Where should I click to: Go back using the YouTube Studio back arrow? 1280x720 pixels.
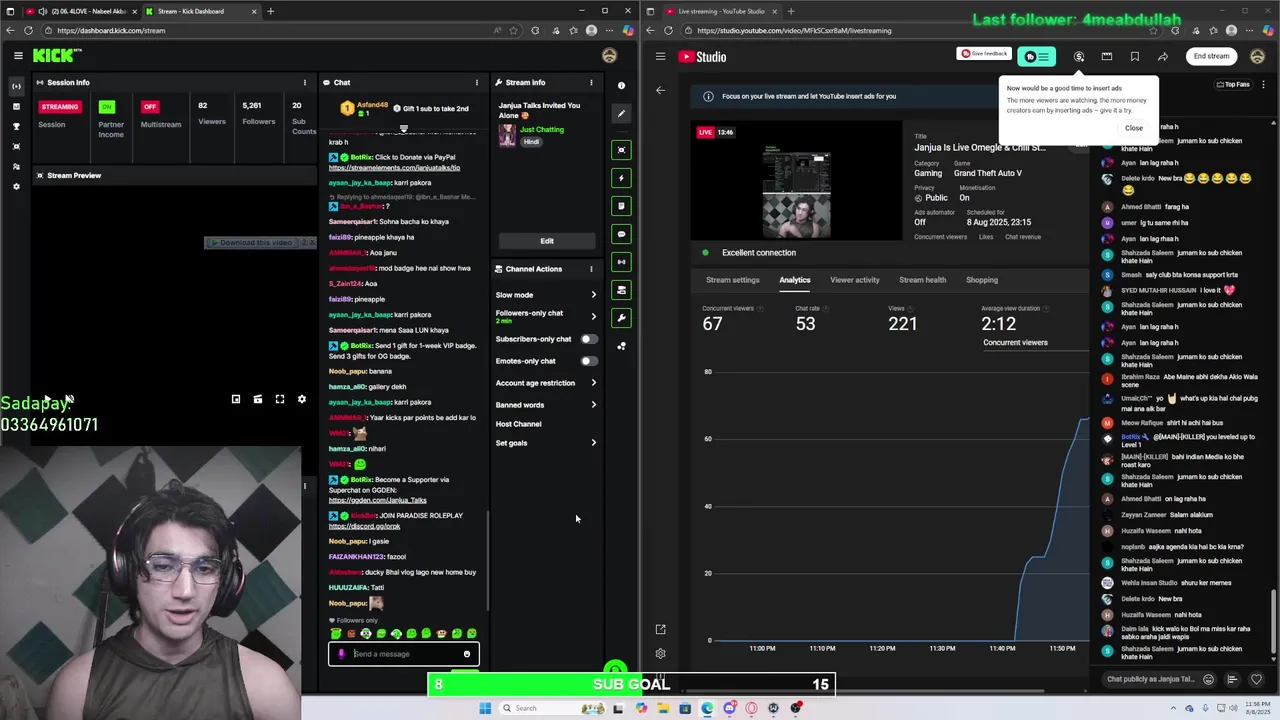[660, 90]
